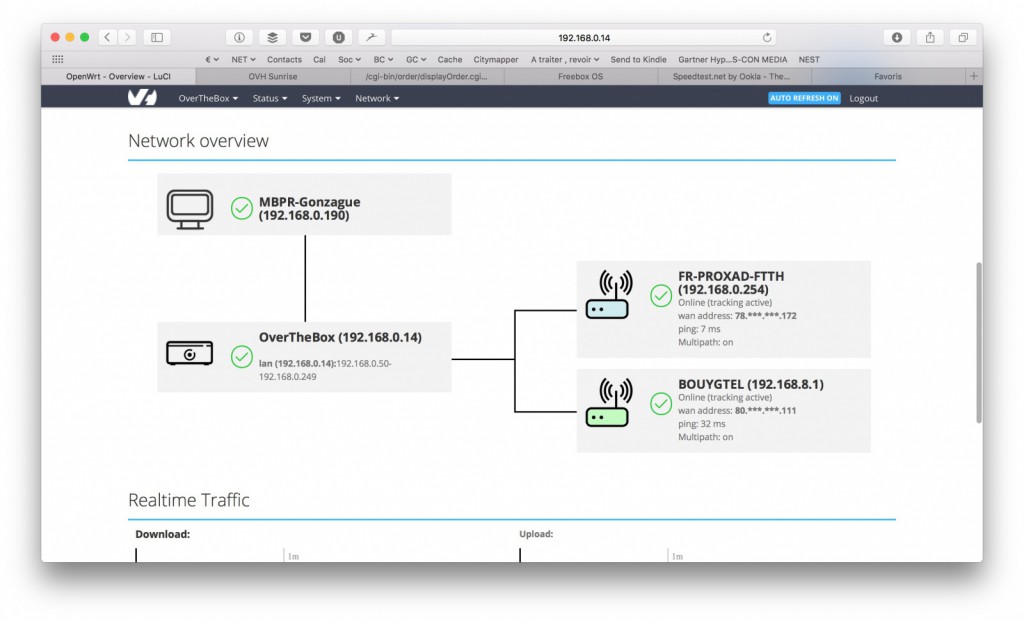Screen dimensions: 1024x621
Task: Switch to the Freebox OS tab
Action: pos(580,76)
